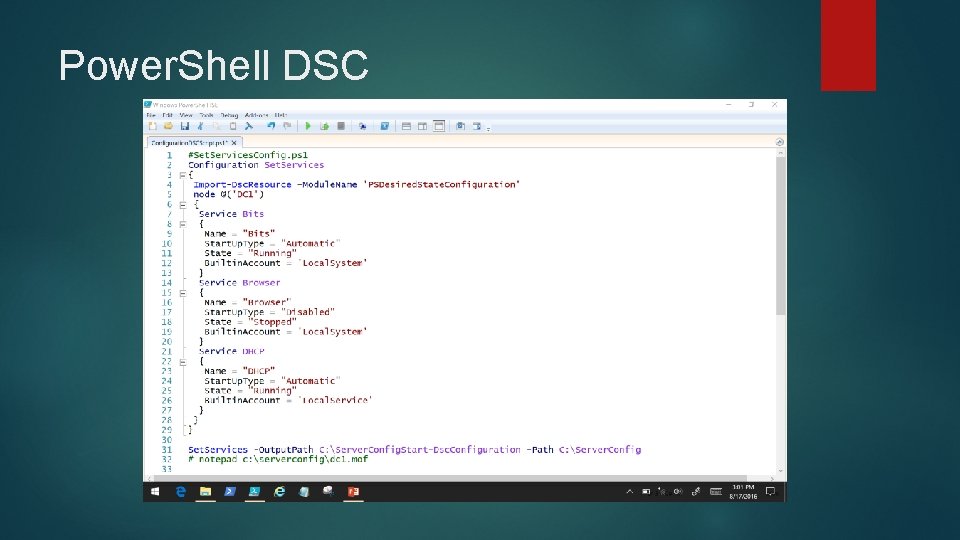Viewport: 960px width, 540px height.
Task: Collapse the node block at line 6
Action: (x=182, y=205)
